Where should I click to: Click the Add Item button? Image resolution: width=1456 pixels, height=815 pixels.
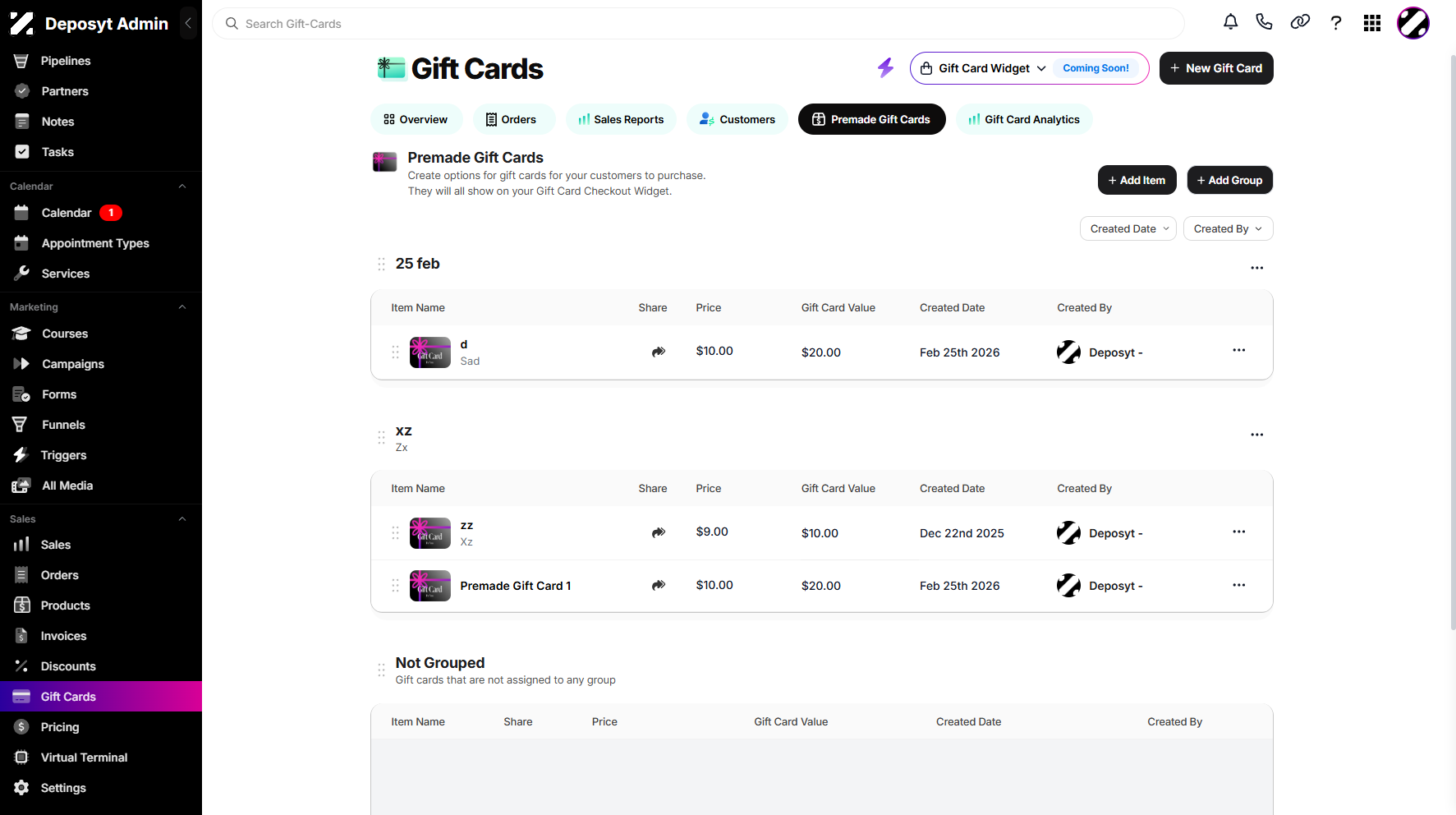(1137, 180)
